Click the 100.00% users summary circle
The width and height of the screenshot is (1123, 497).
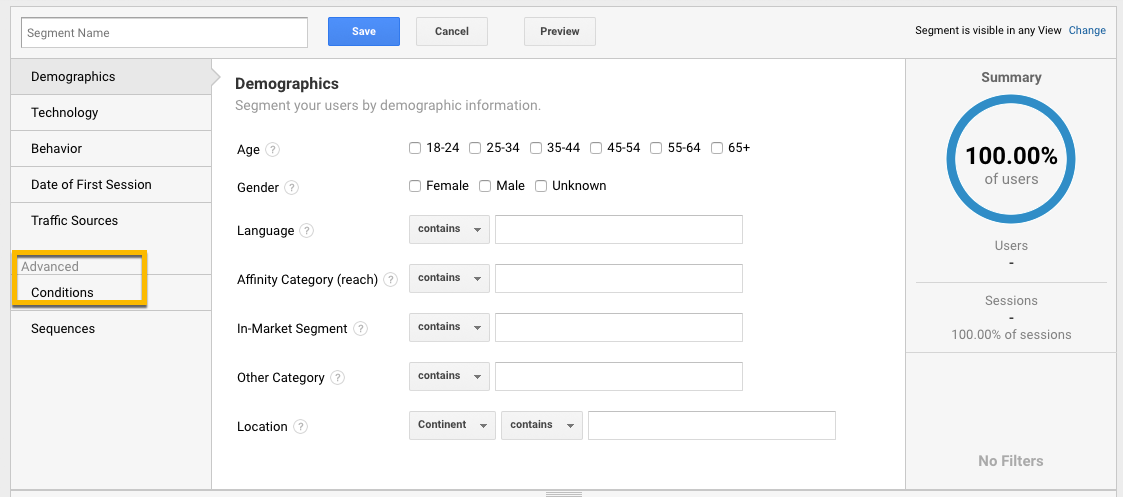1011,159
